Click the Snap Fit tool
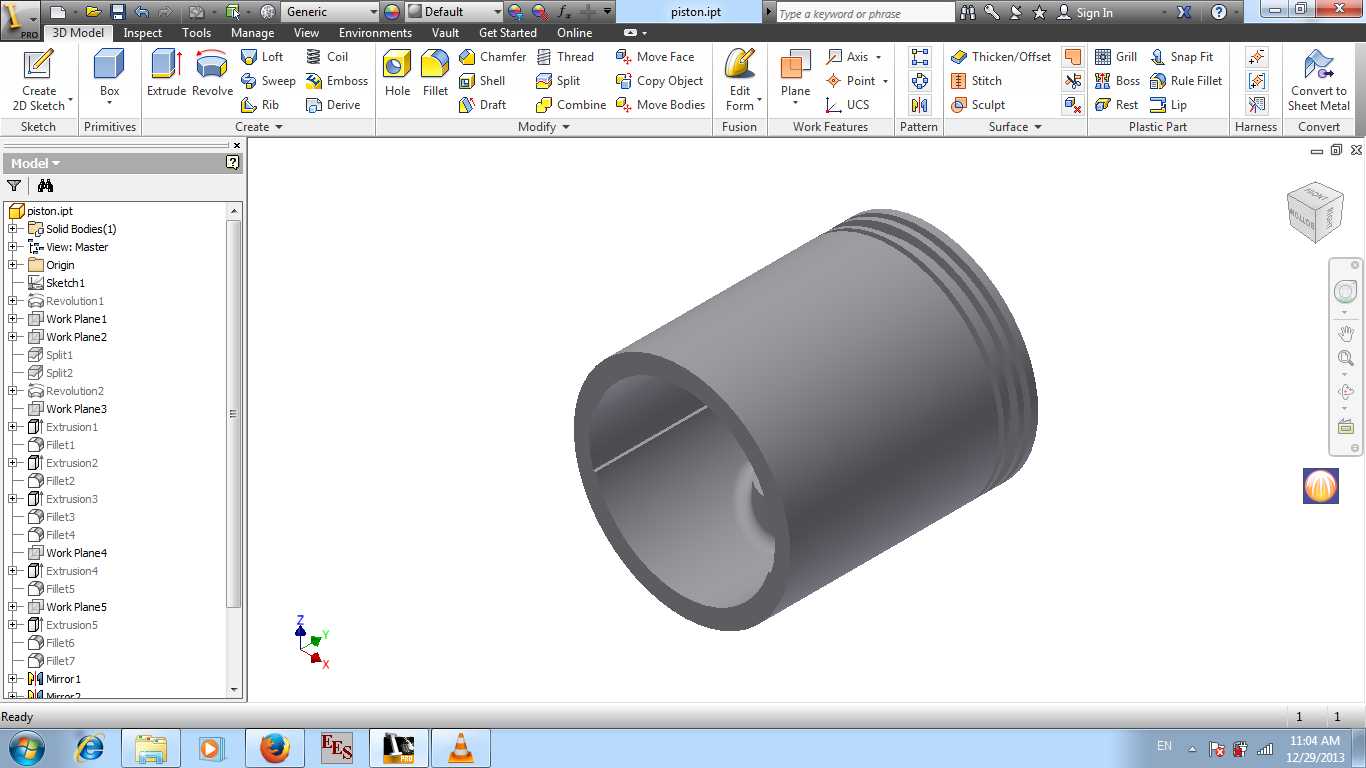 click(1181, 57)
